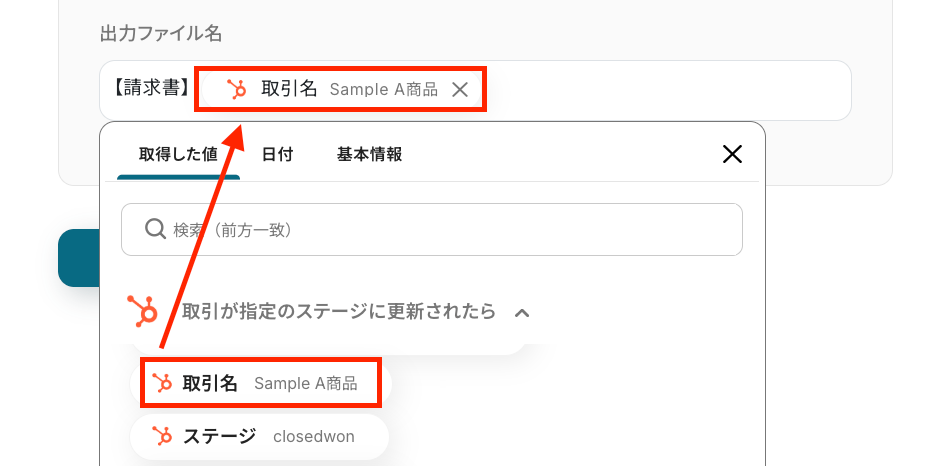This screenshot has height=466, width=930.
Task: Click the HubSpot icon inside the filename chip
Action: coord(237,90)
